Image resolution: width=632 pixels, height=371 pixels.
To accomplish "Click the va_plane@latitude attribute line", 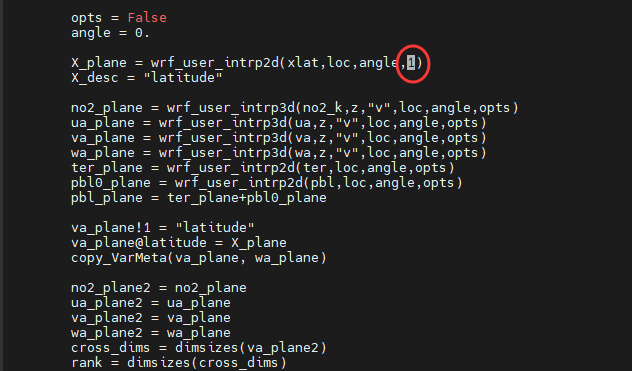I will pyautogui.click(x=179, y=242).
